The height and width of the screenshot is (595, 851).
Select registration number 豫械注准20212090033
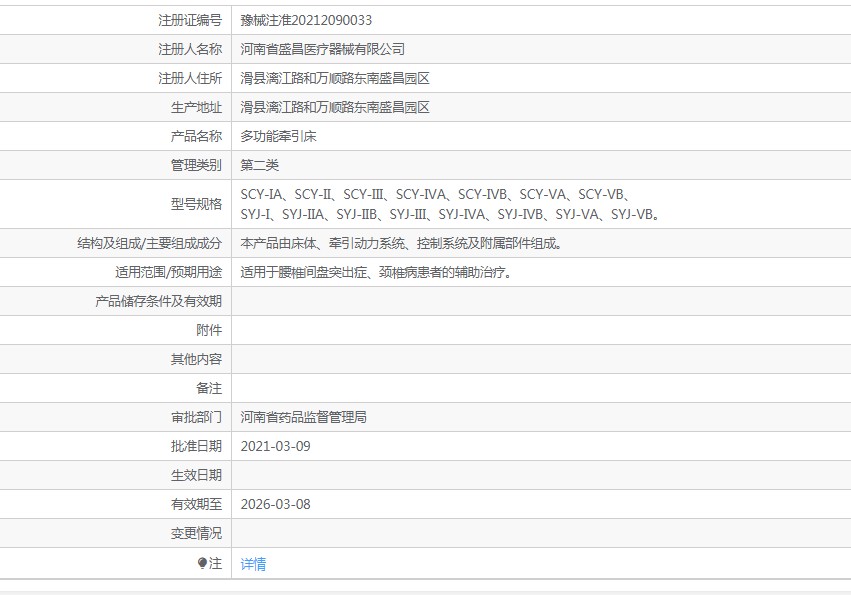pos(306,21)
